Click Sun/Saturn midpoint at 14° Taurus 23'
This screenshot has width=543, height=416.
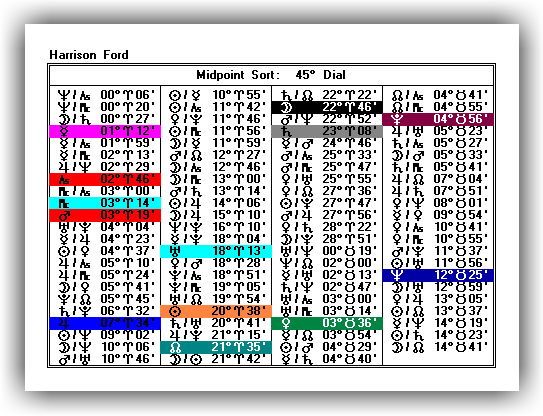pos(439,335)
